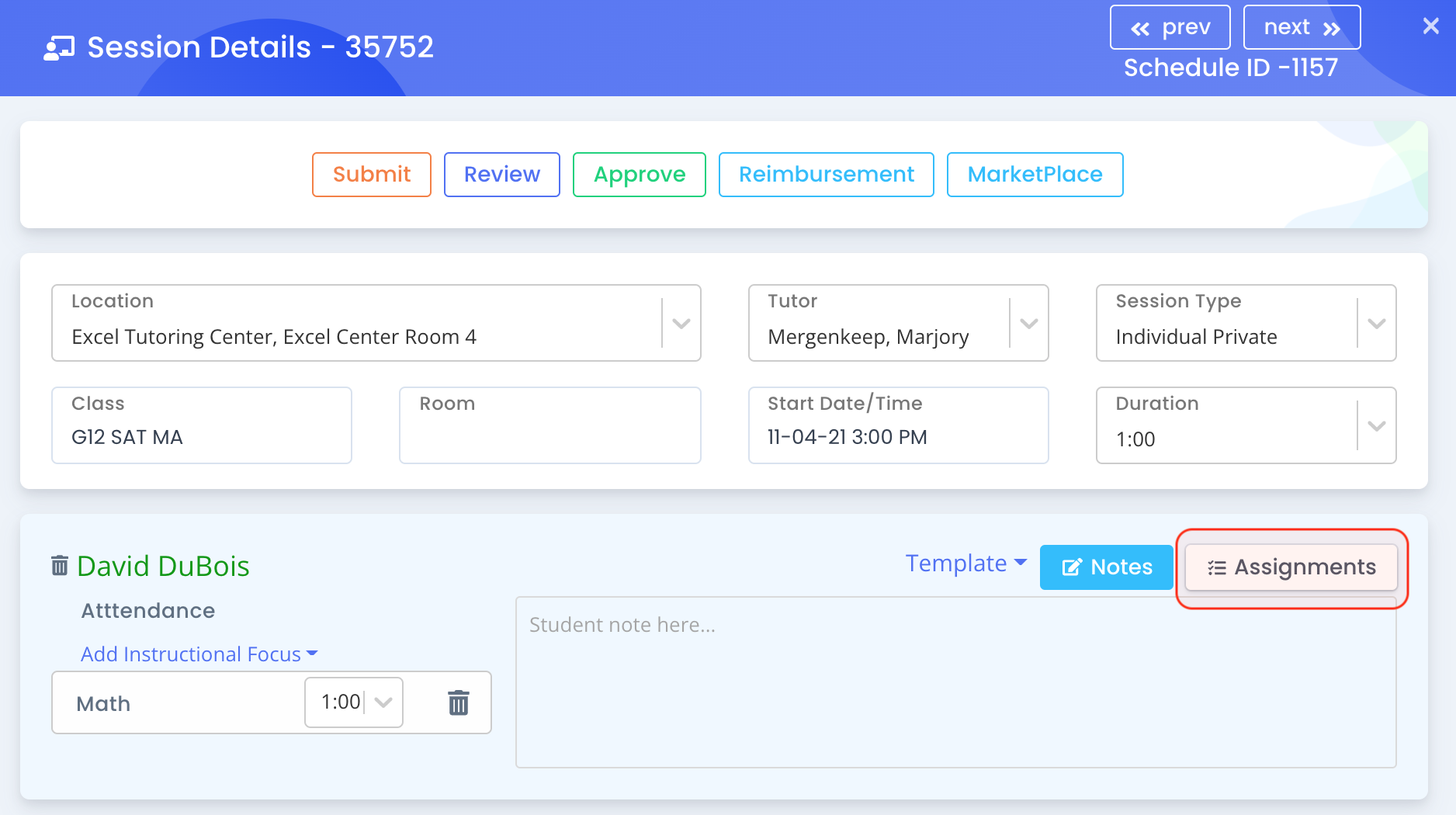Screen dimensions: 1456x815
Task: Click the Atttendance label
Action: tap(148, 611)
